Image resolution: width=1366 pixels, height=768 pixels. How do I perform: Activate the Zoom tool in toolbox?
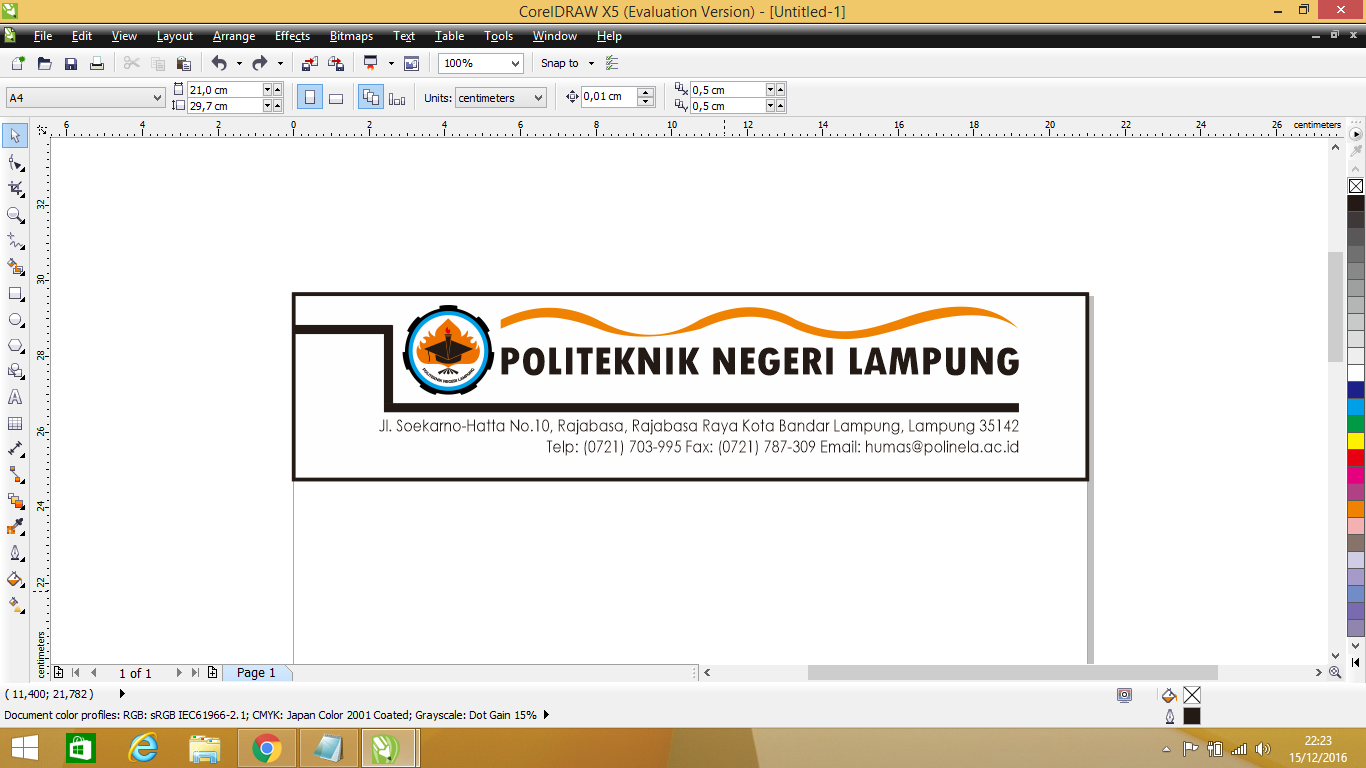(x=15, y=214)
